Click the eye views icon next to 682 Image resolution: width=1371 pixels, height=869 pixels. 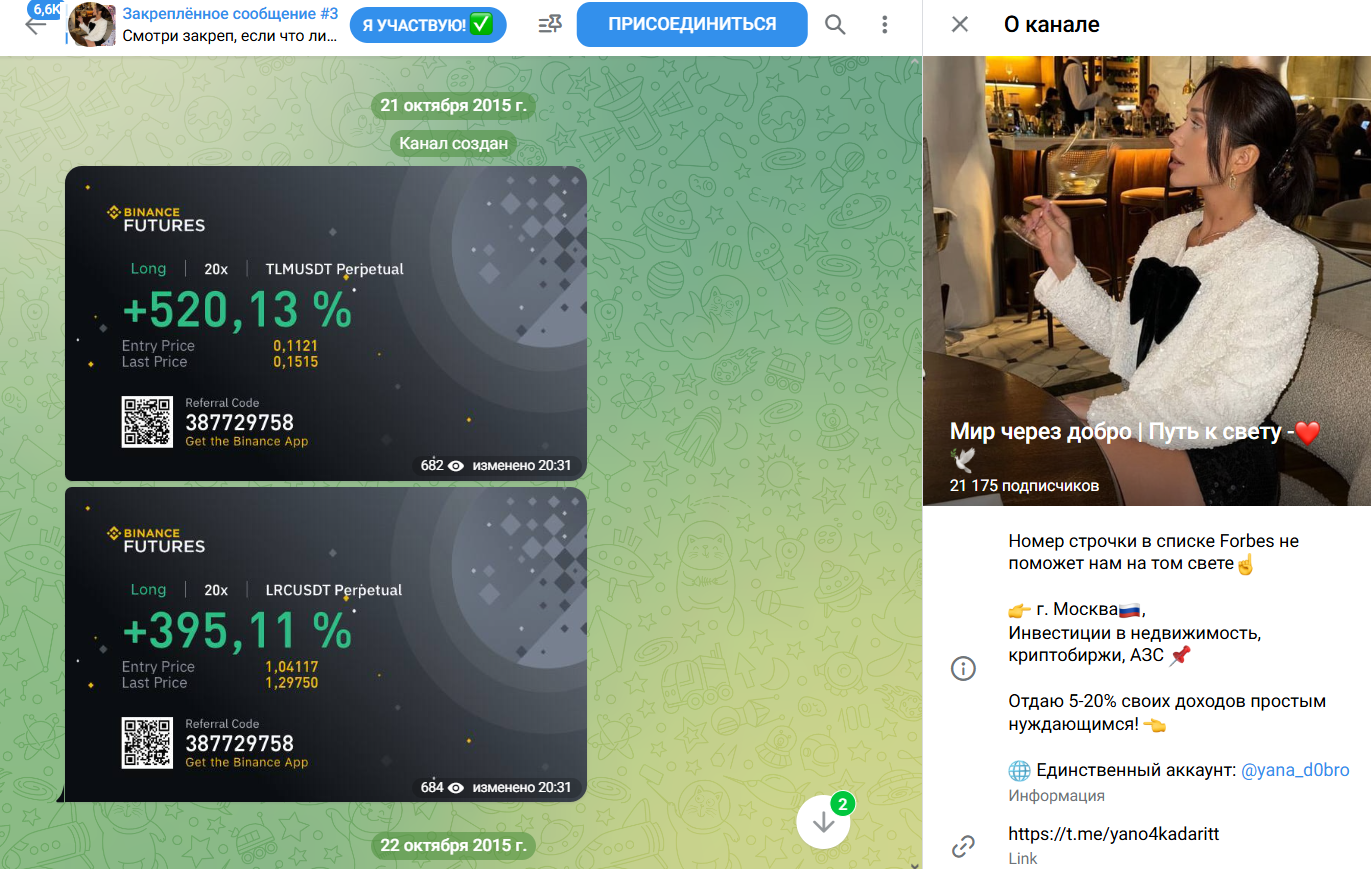pos(456,466)
